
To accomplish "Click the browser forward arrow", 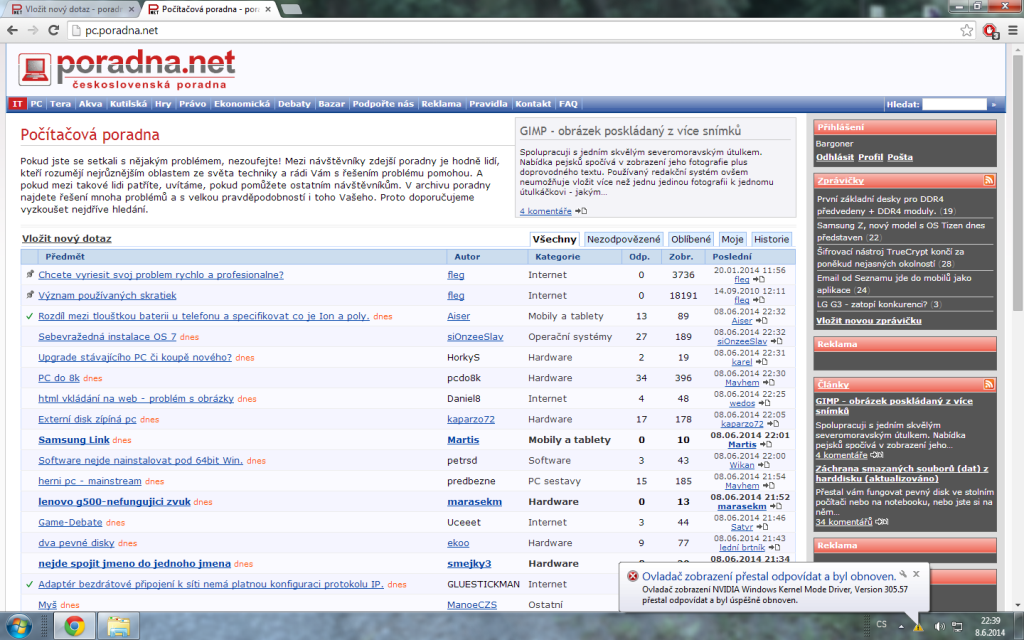I will pos(33,30).
